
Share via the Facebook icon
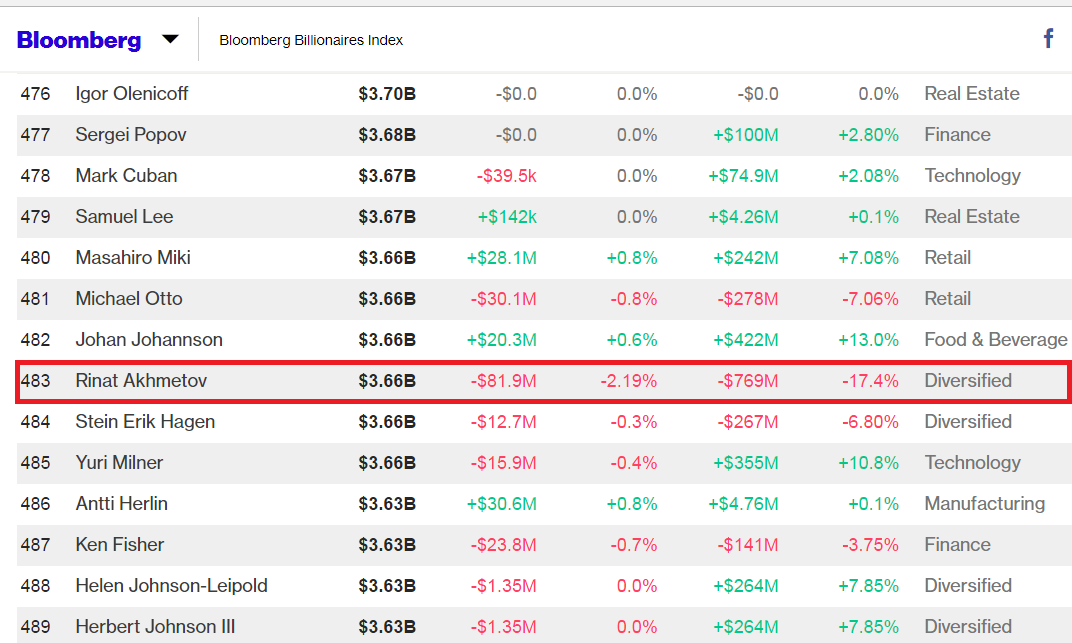point(1048,38)
